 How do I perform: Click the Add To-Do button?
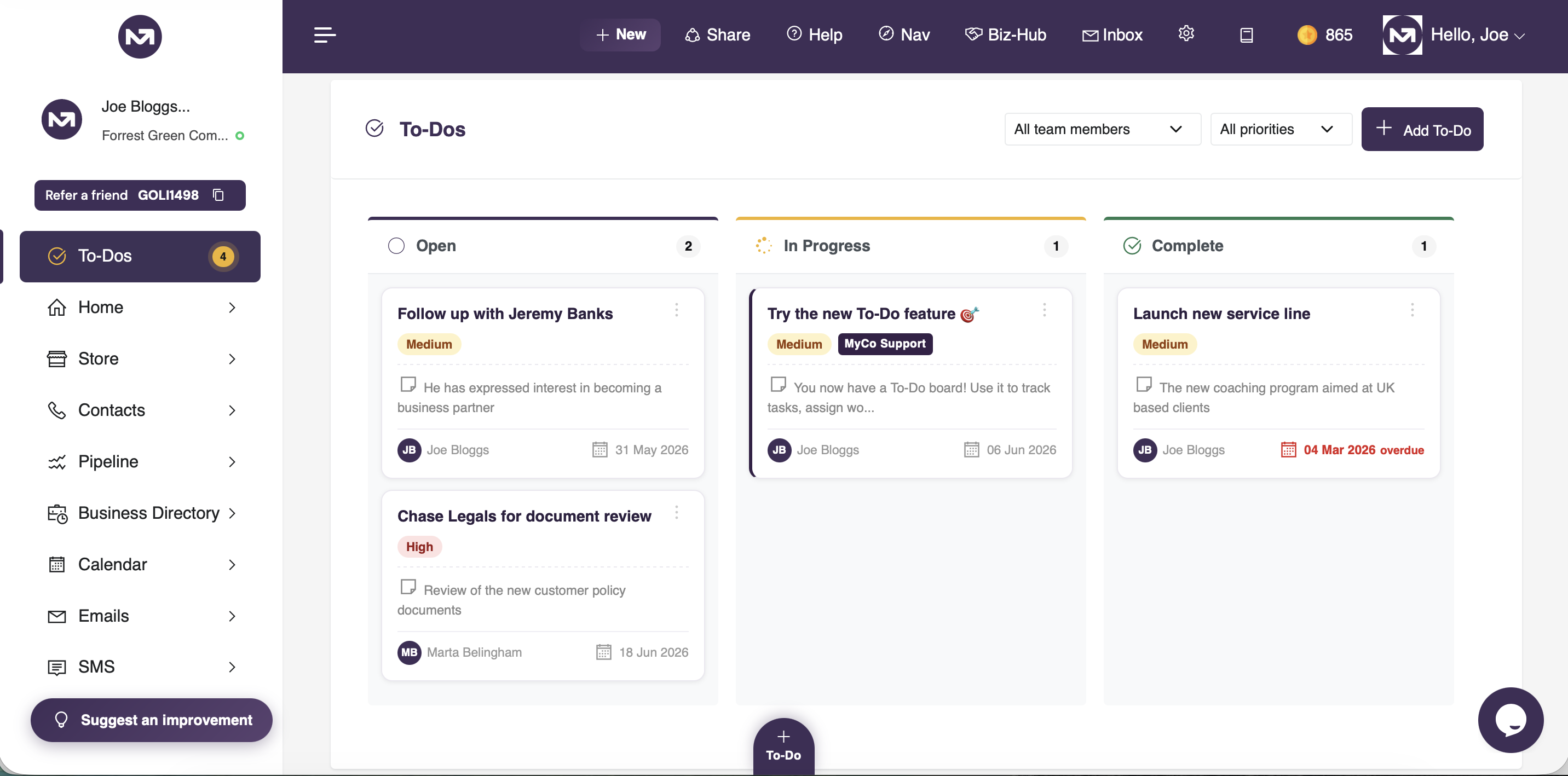(1422, 129)
